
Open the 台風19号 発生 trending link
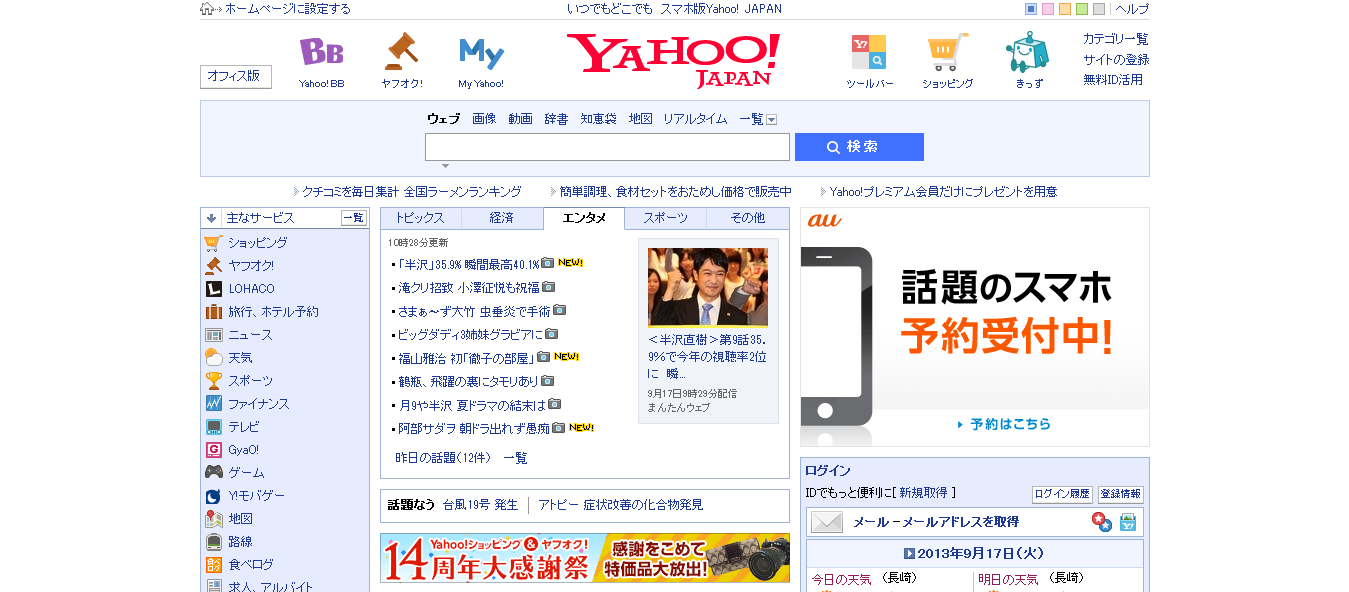[481, 505]
